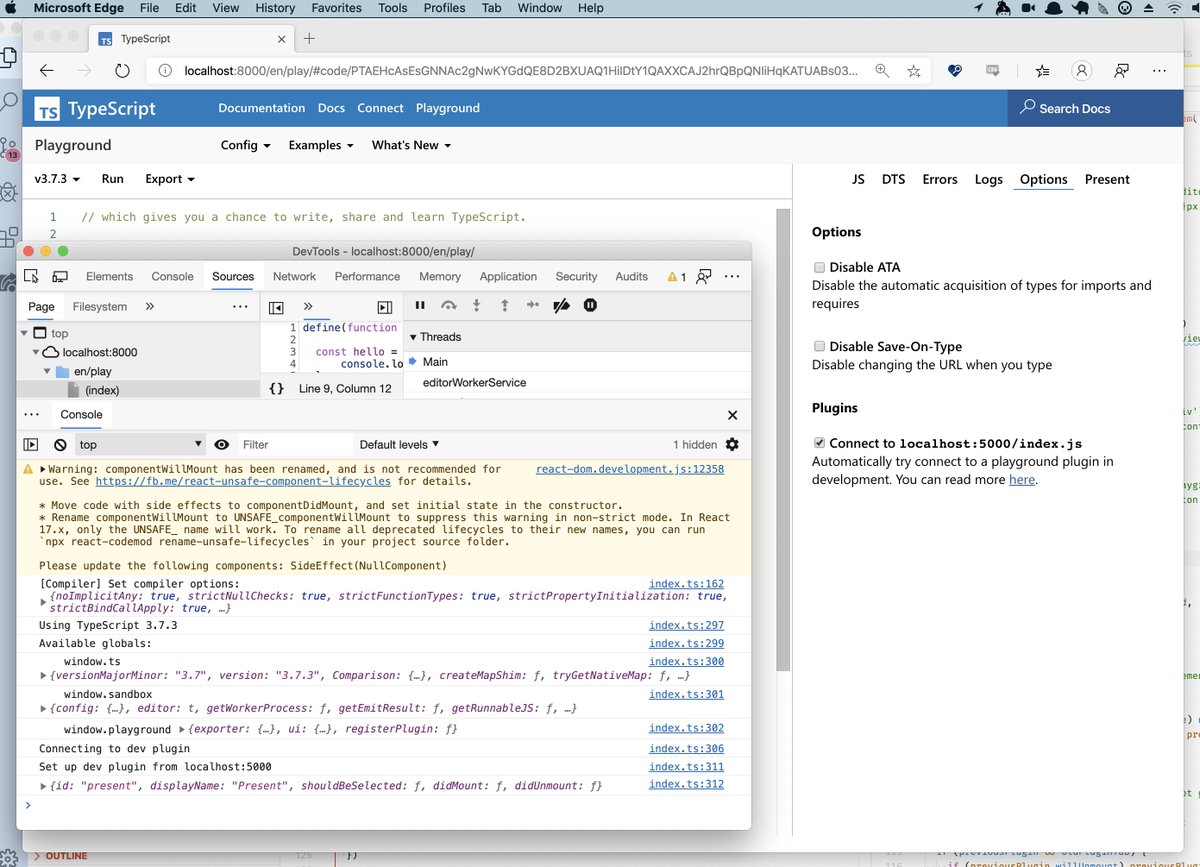Click the Search Docs field
The width and height of the screenshot is (1200, 867).
tap(1095, 108)
